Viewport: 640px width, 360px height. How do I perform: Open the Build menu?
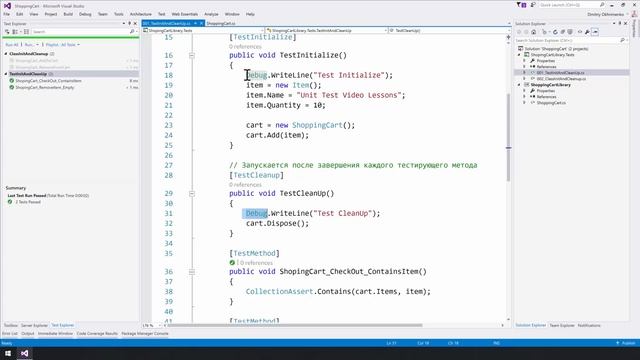click(68, 14)
